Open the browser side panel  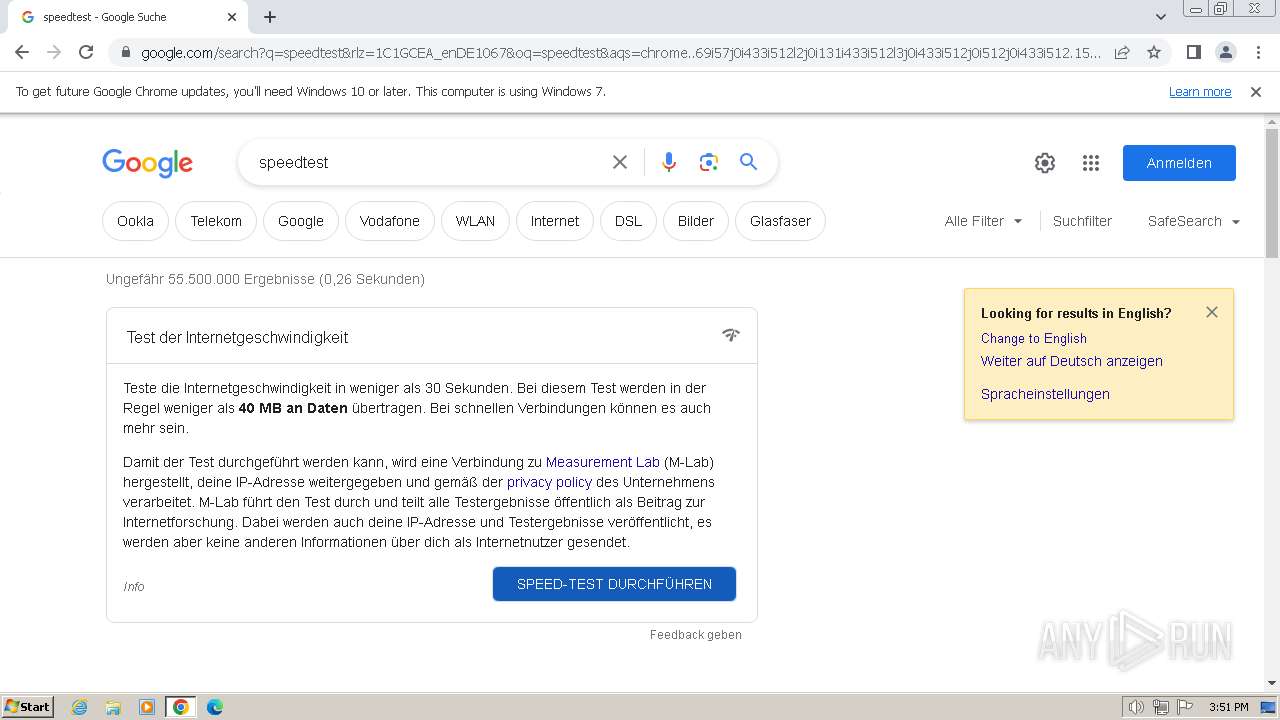(x=1193, y=52)
